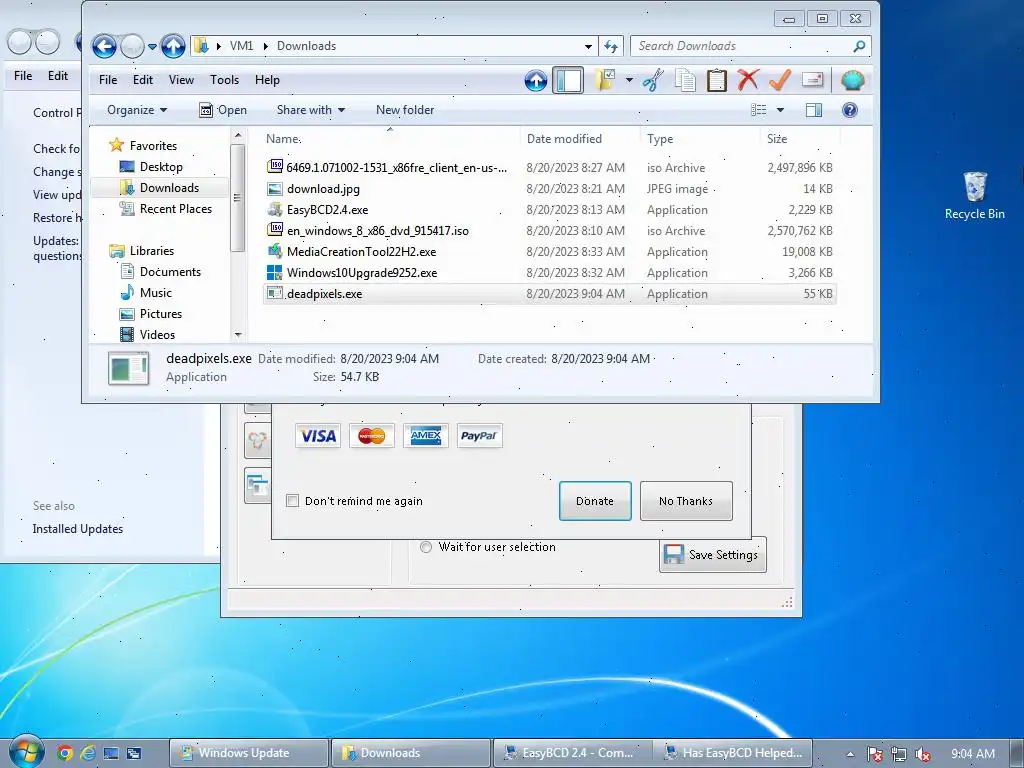Show hidden tray icons arrow
This screenshot has width=1024, height=768.
tap(850, 754)
